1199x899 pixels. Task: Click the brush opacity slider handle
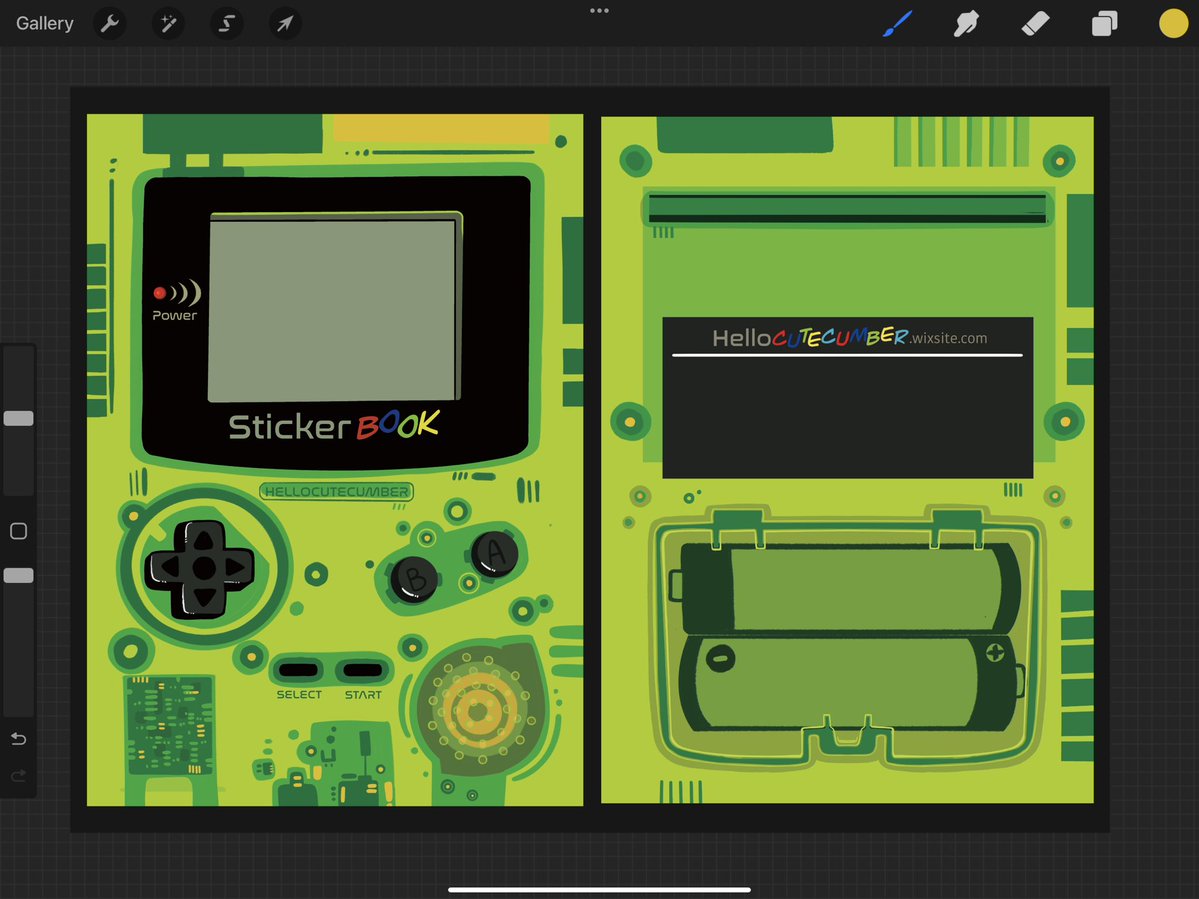(18, 576)
